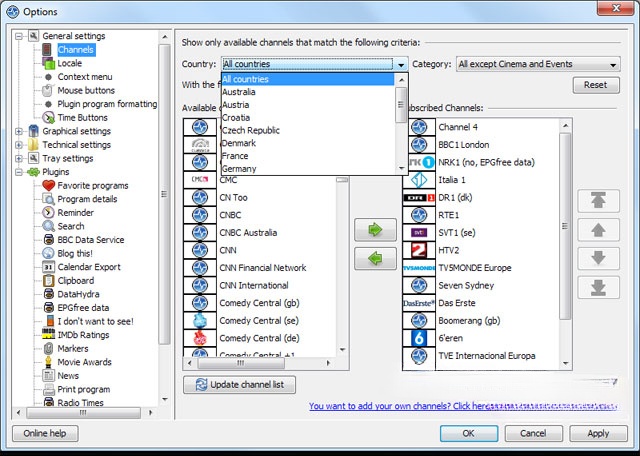Expand the Graphical settings node
The width and height of the screenshot is (640, 456).
[19, 131]
